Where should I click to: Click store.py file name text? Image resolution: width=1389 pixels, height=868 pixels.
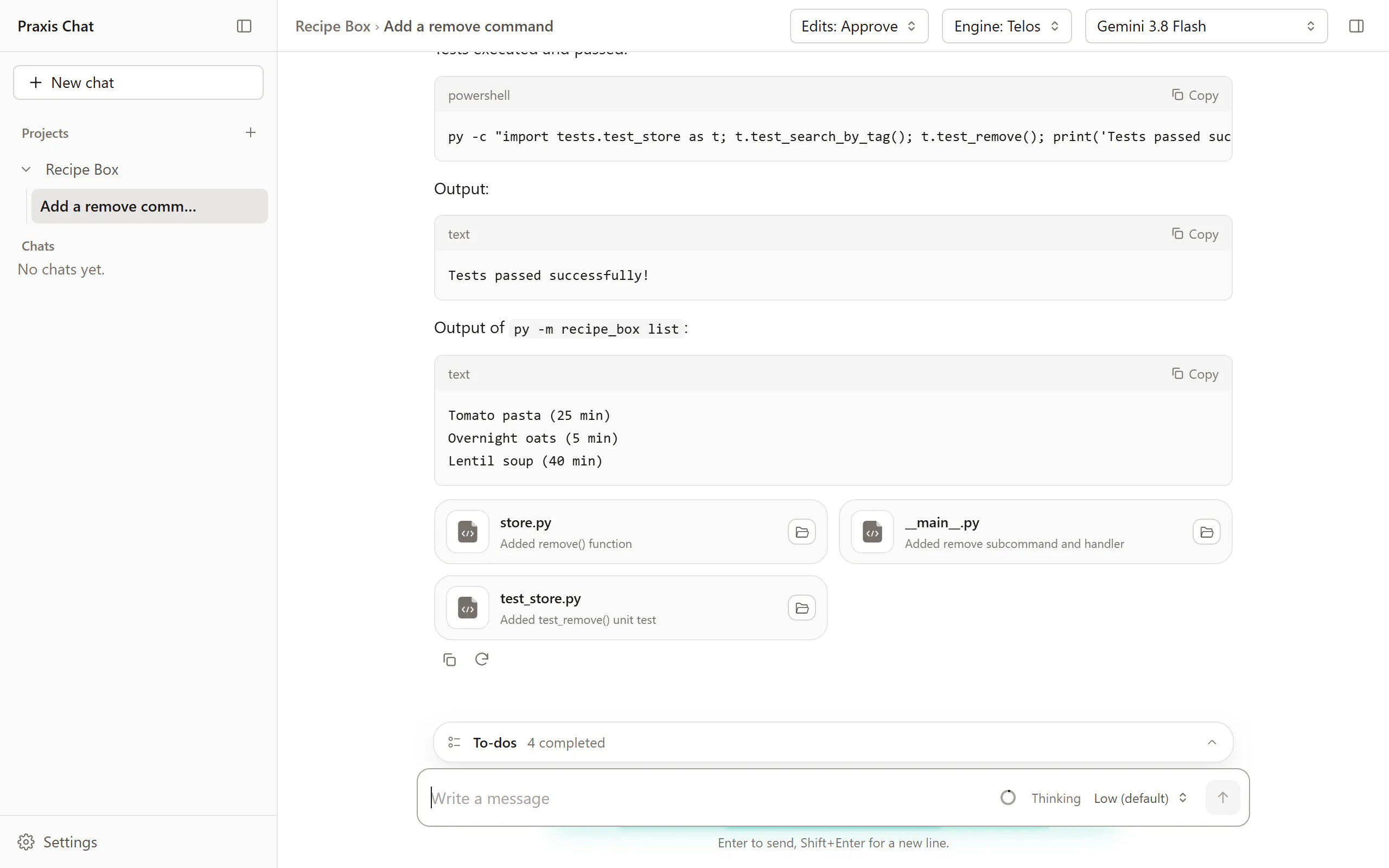(x=525, y=522)
